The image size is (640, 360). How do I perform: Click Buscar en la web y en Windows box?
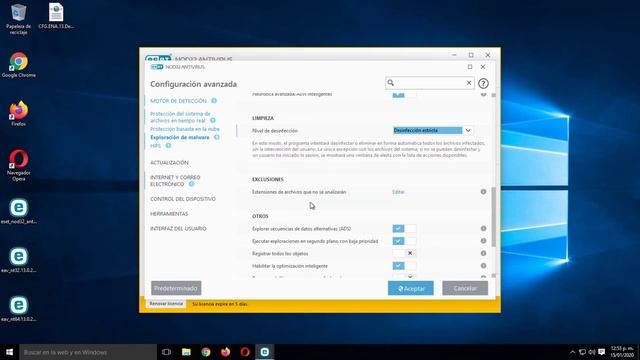(88, 352)
